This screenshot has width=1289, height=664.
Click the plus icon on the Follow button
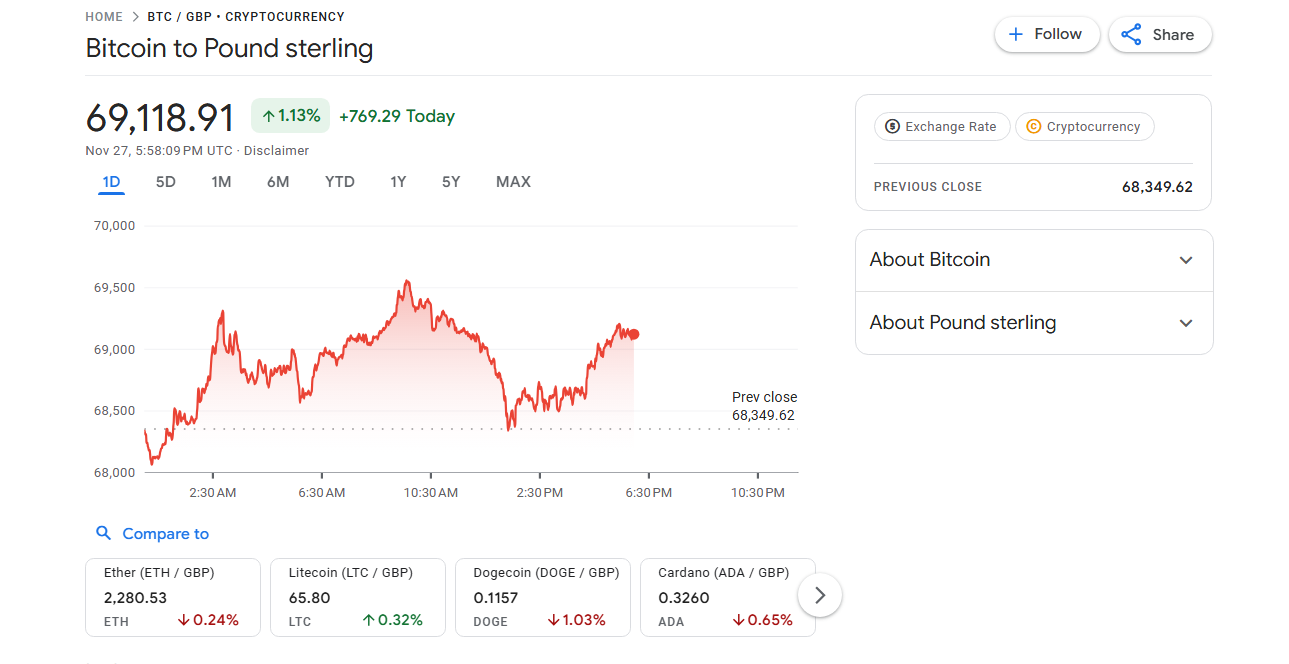click(x=1014, y=34)
